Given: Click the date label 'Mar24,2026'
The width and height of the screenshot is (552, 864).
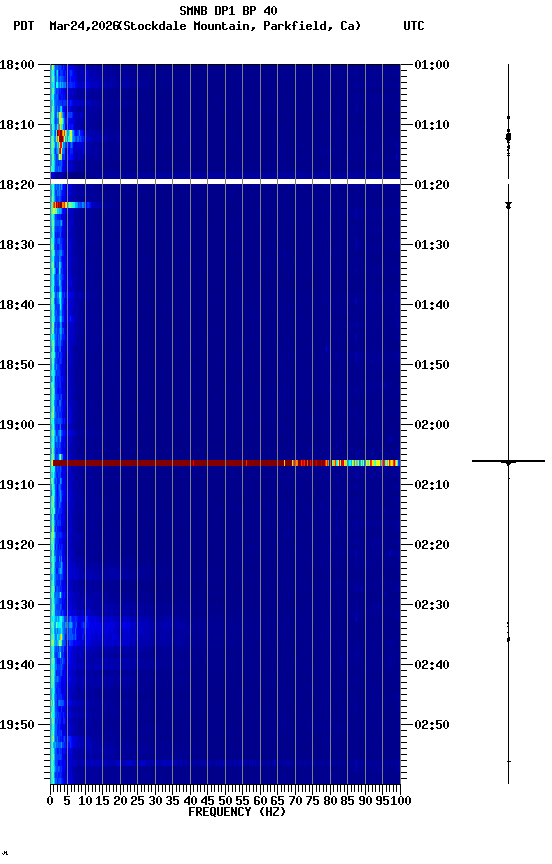Looking at the screenshot, I should [84, 26].
